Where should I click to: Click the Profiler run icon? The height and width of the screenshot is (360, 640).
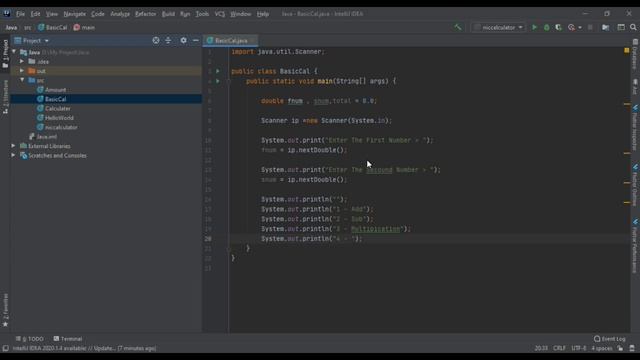571,27
